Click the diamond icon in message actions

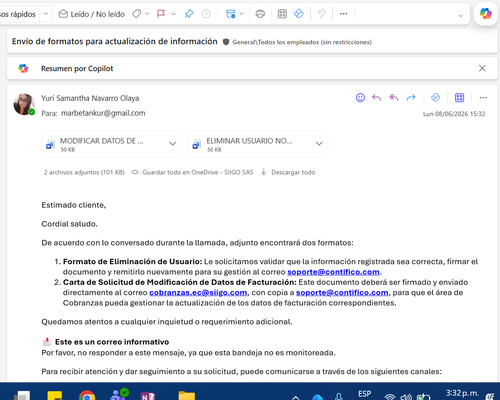[435, 98]
